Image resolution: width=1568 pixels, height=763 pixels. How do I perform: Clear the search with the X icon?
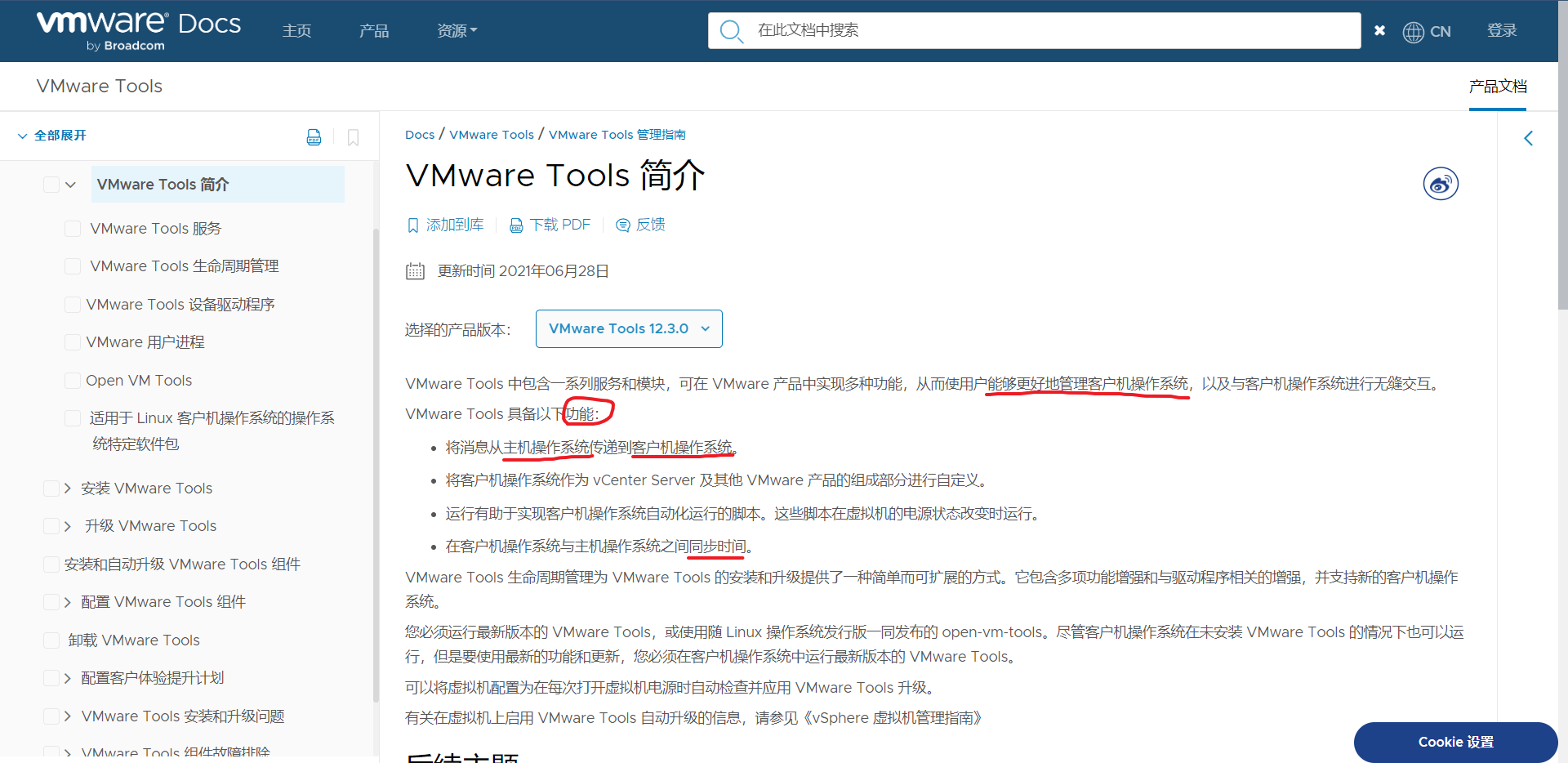1379,30
